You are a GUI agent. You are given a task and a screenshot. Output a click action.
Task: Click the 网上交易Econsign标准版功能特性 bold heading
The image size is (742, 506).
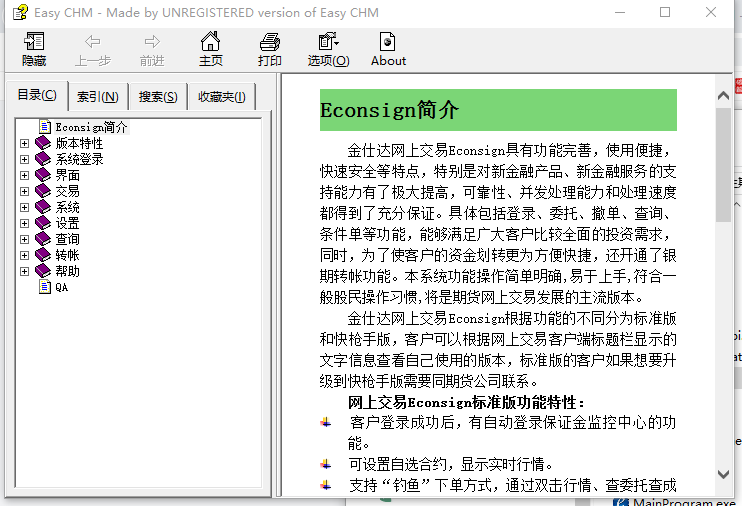click(x=466, y=402)
